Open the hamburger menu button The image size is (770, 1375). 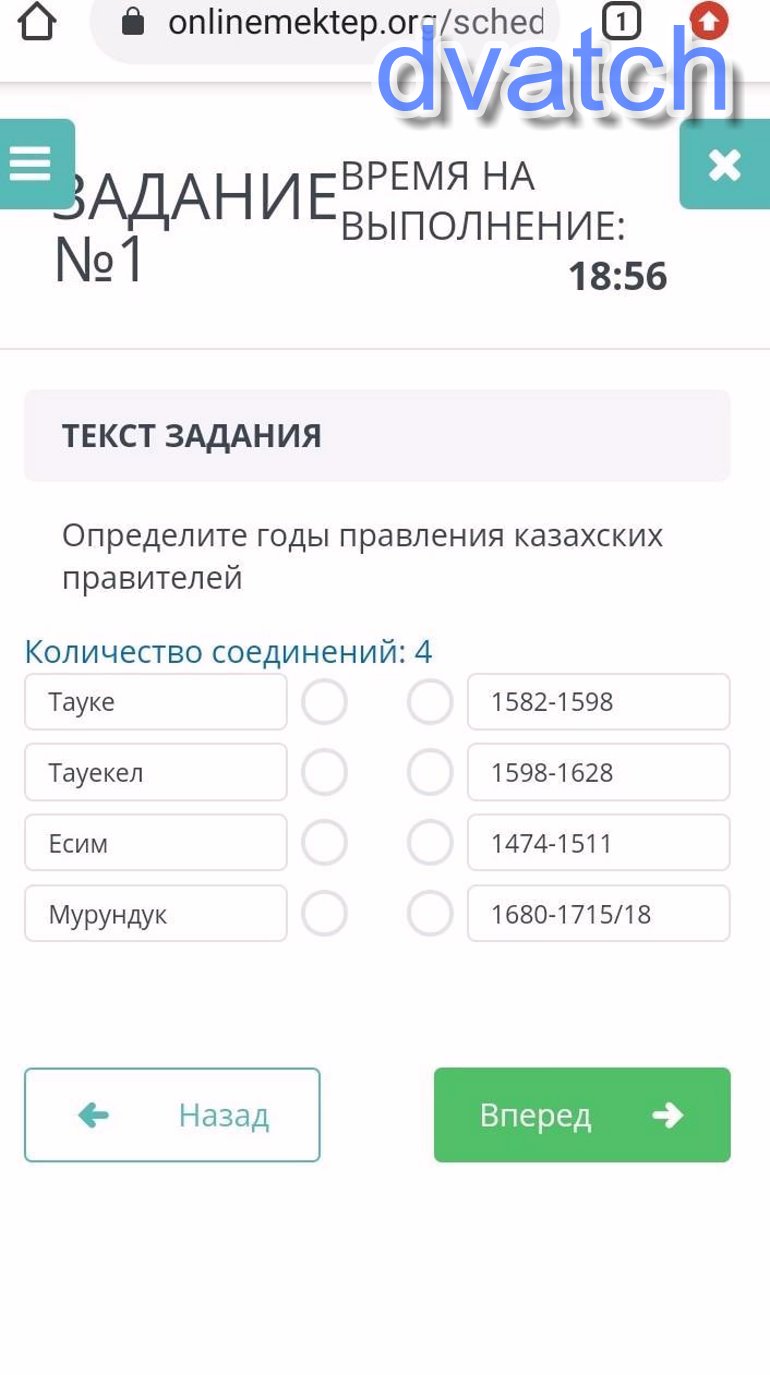coord(31,163)
